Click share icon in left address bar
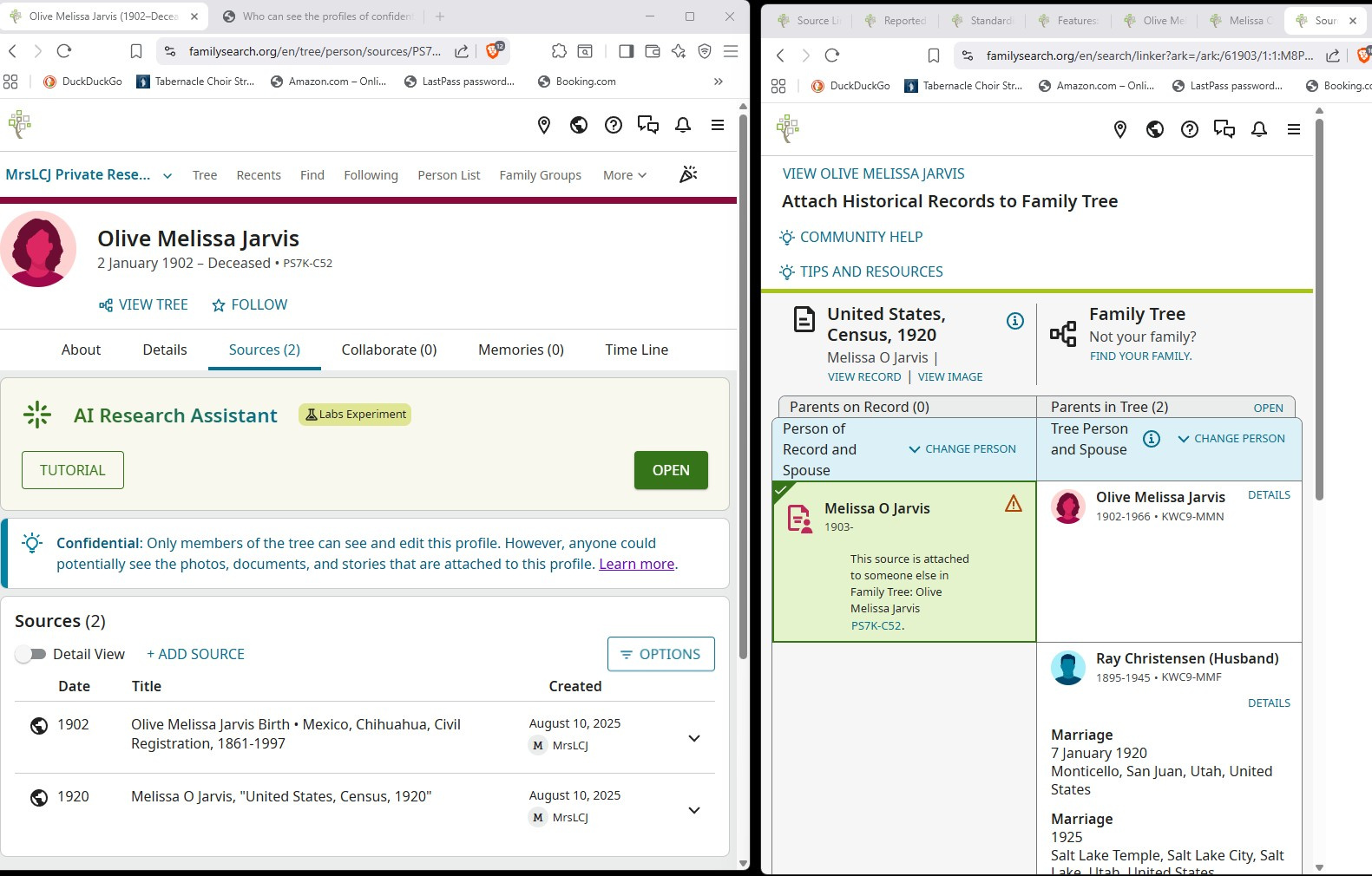Viewport: 1372px width, 876px height. tap(462, 51)
